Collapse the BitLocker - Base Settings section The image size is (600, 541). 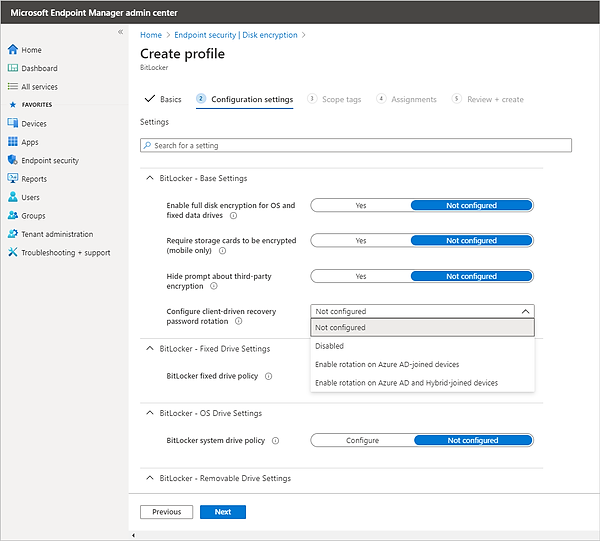coord(148,178)
